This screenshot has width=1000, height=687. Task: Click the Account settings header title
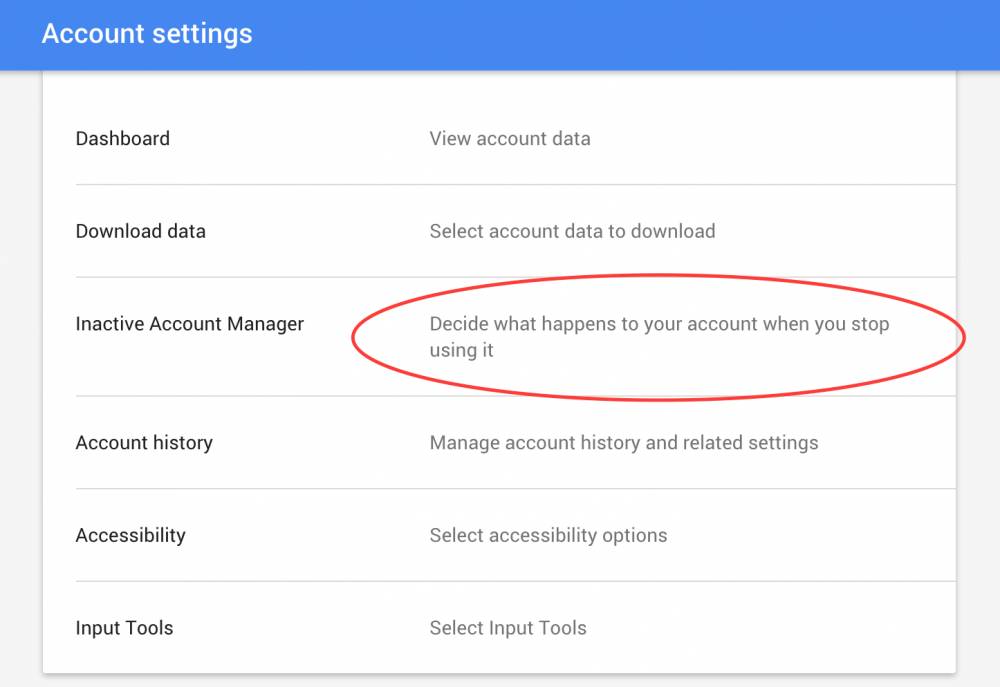tap(146, 34)
